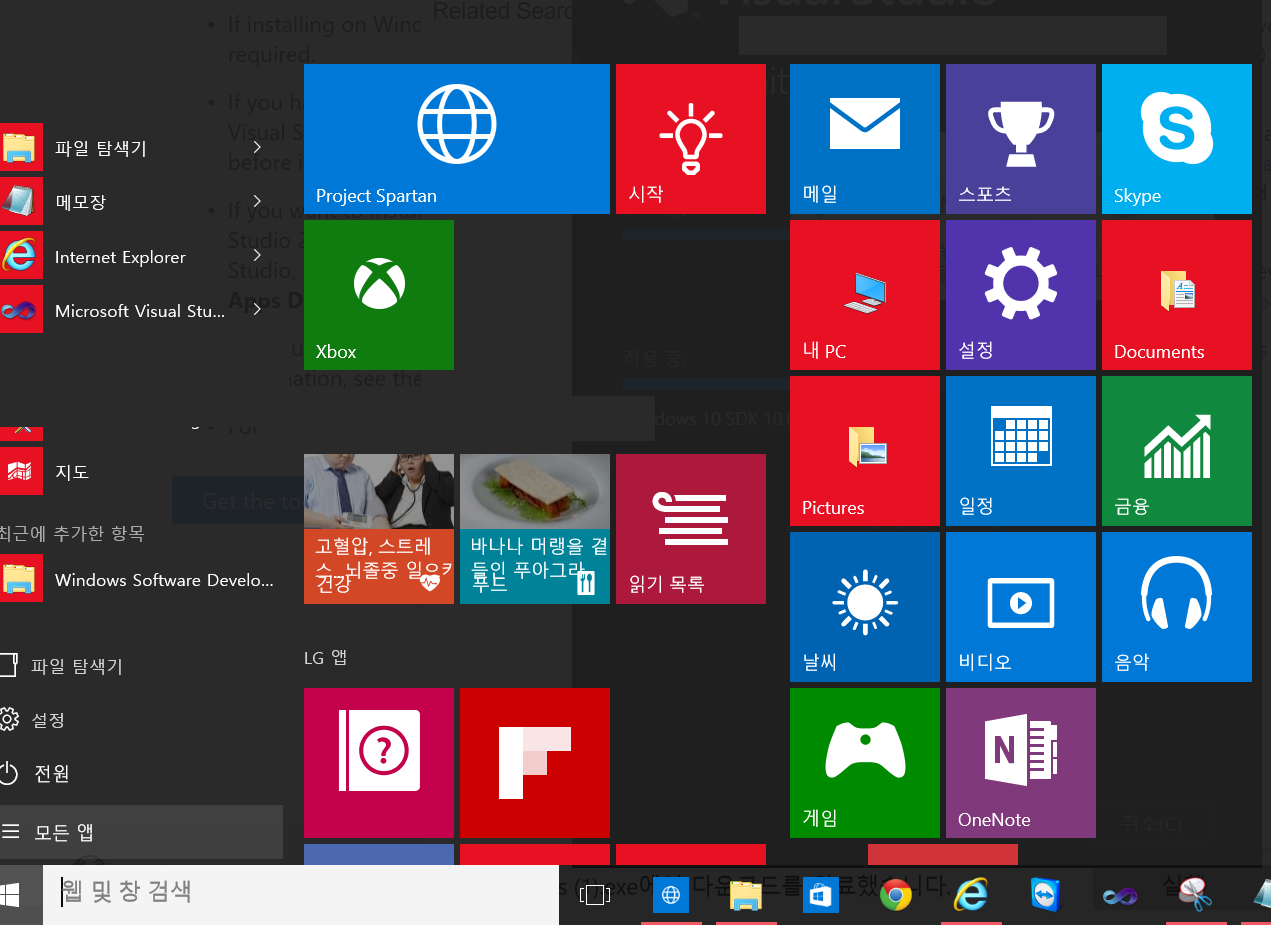The height and width of the screenshot is (925, 1271).
Task: Expand the pinned 파일 탐색기 jump list arrow
Action: [x=257, y=148]
